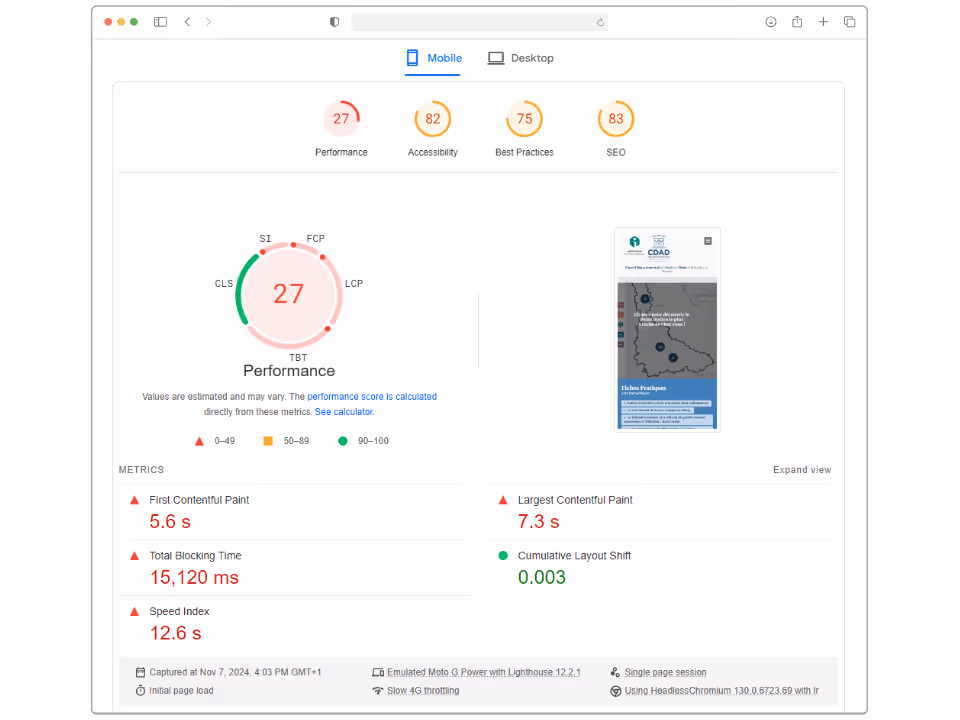The image size is (960, 720).
Task: Switch to the Desktop report tab
Action: click(x=520, y=58)
